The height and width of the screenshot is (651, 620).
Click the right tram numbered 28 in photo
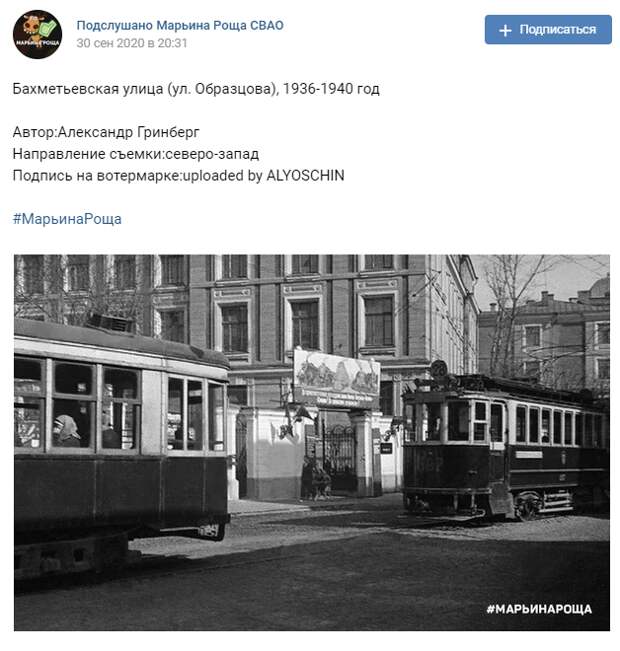click(505, 442)
